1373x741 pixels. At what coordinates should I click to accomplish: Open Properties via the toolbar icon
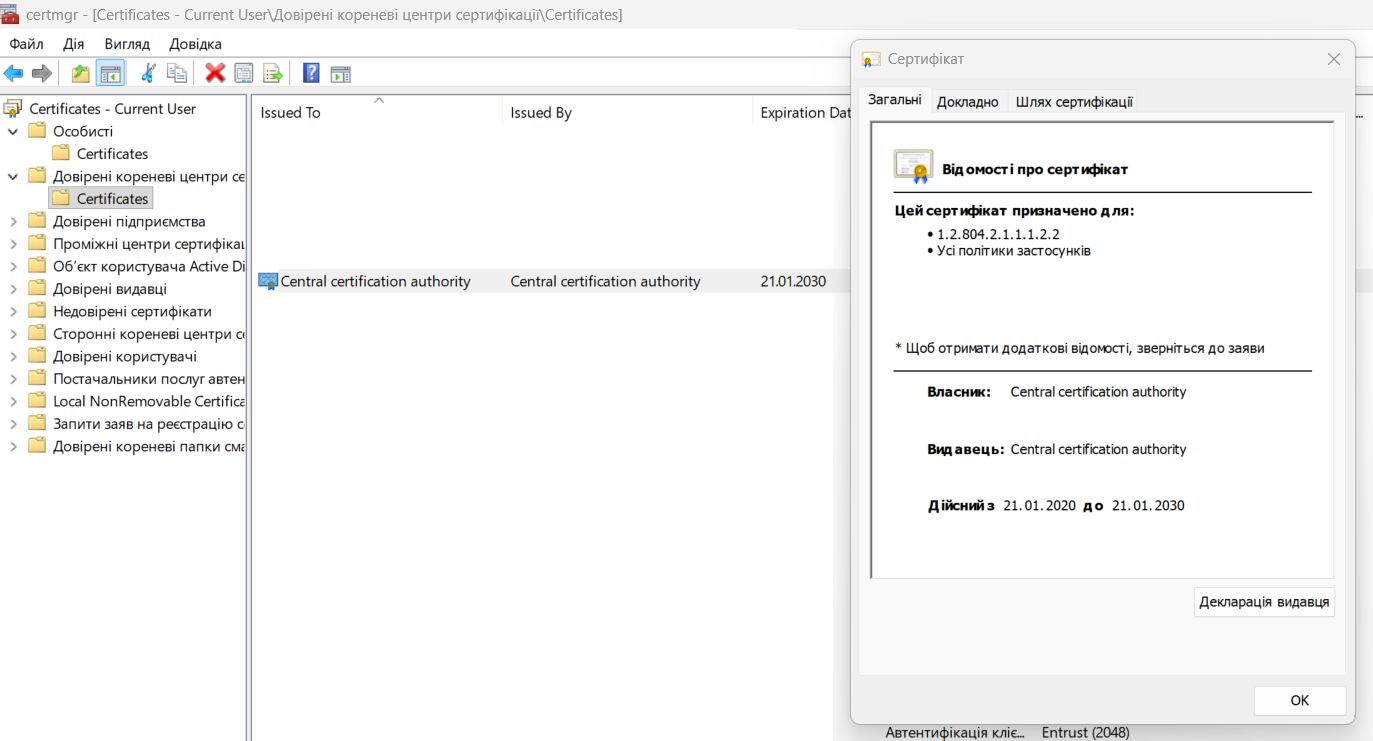click(x=243, y=73)
